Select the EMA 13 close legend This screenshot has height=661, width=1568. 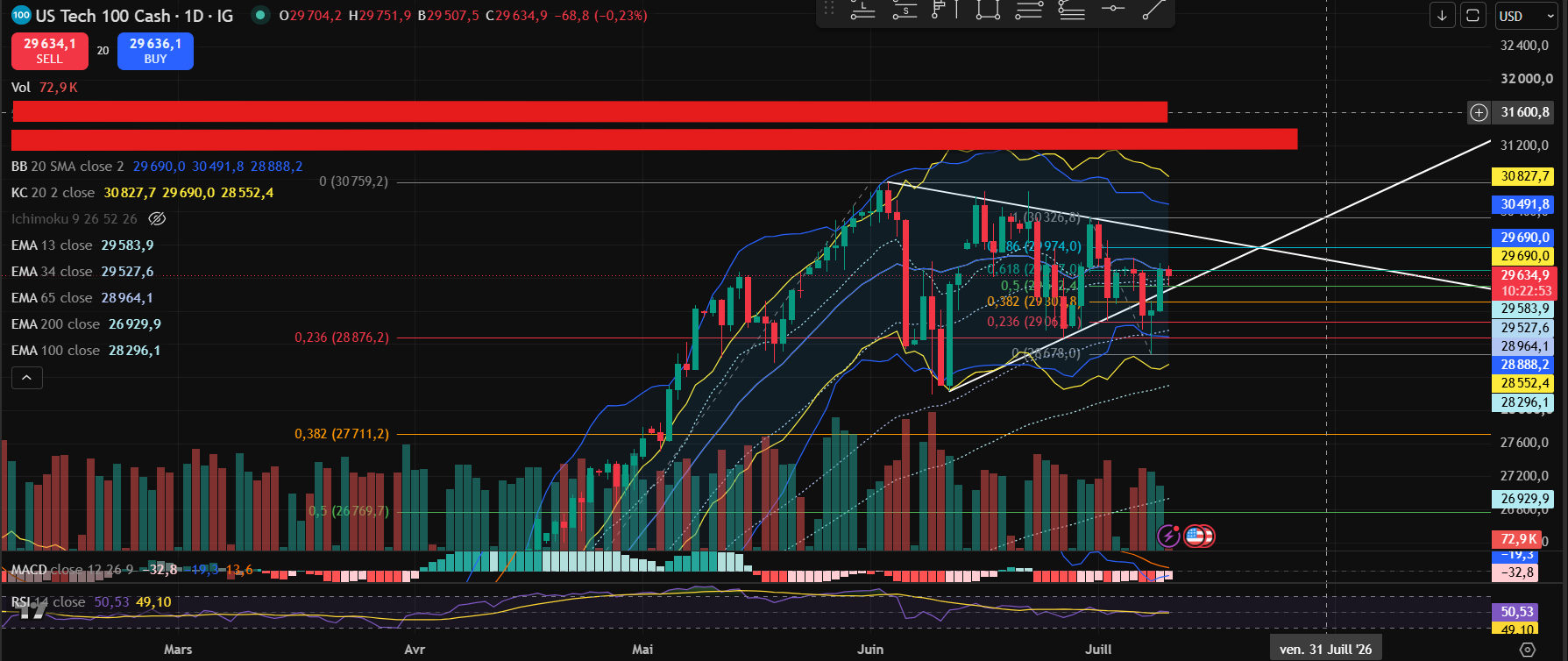[x=52, y=245]
